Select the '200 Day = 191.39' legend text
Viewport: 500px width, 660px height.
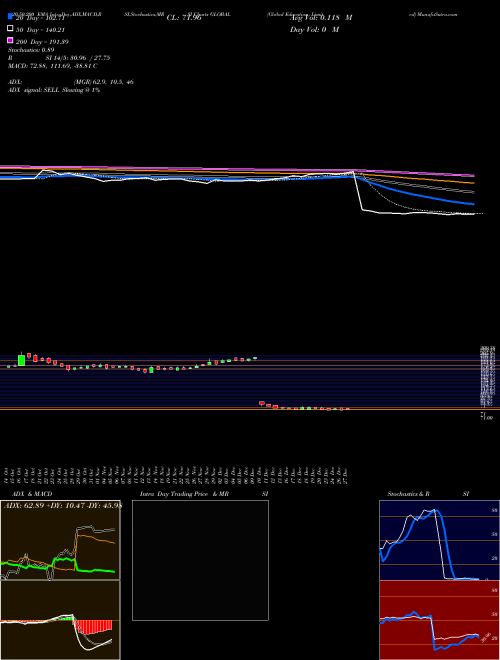[42, 42]
